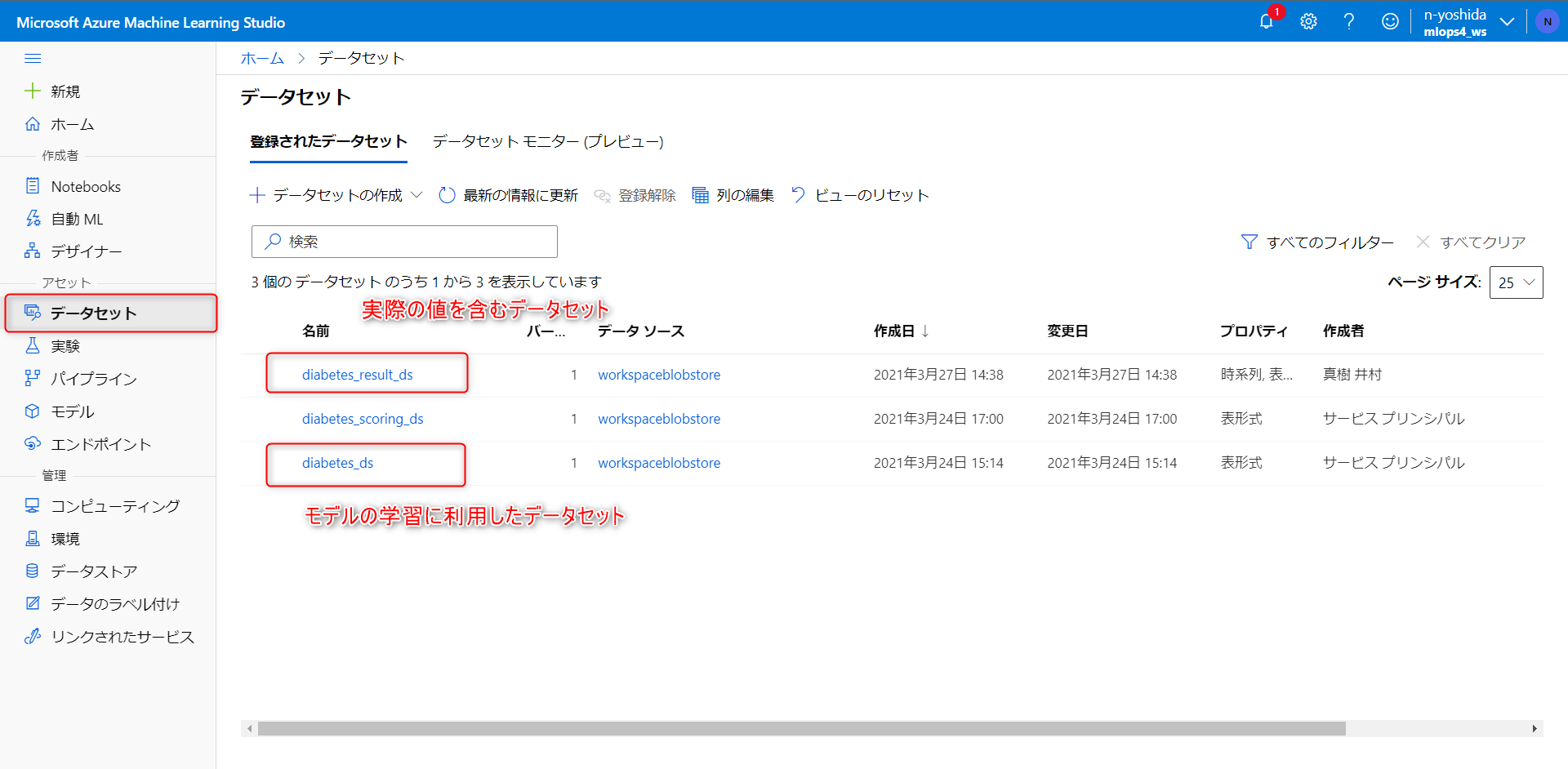Click the モデル cube icon

click(33, 411)
